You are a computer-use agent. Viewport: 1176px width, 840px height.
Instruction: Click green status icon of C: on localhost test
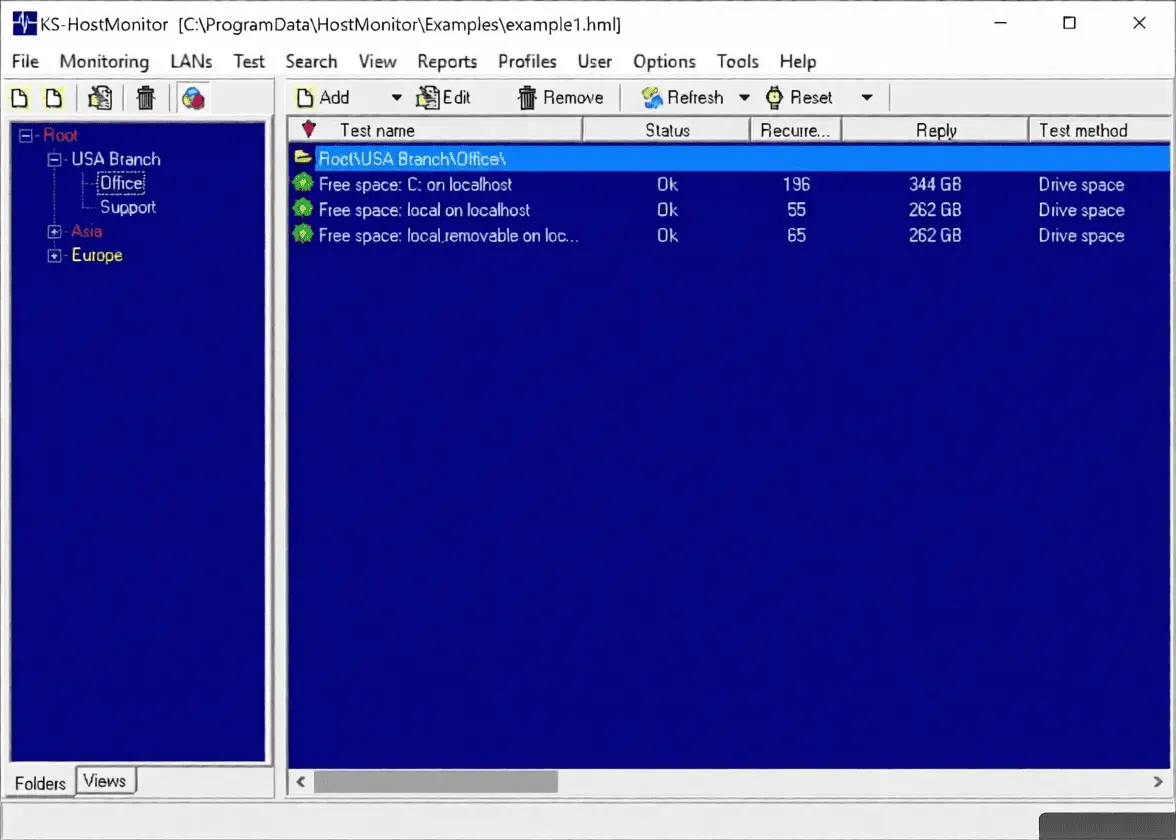pos(303,183)
